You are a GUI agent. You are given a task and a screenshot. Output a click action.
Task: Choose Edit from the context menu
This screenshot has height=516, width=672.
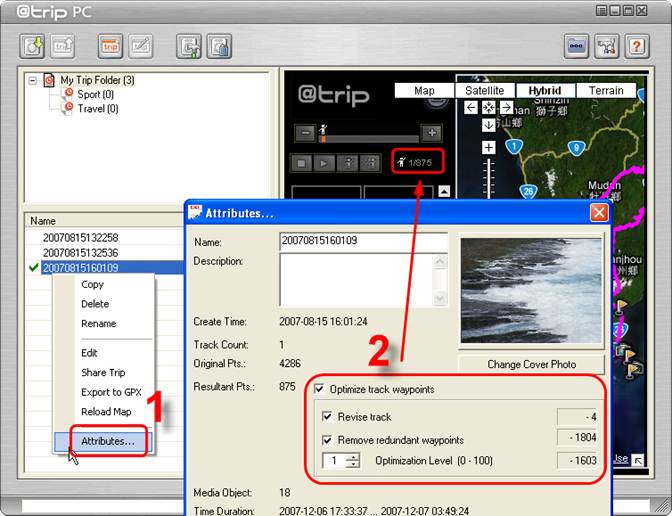(89, 353)
